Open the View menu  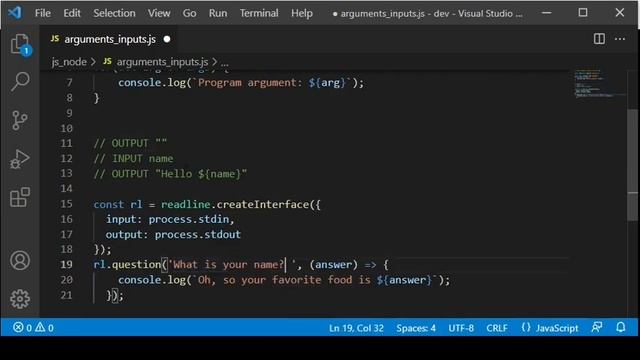159,13
